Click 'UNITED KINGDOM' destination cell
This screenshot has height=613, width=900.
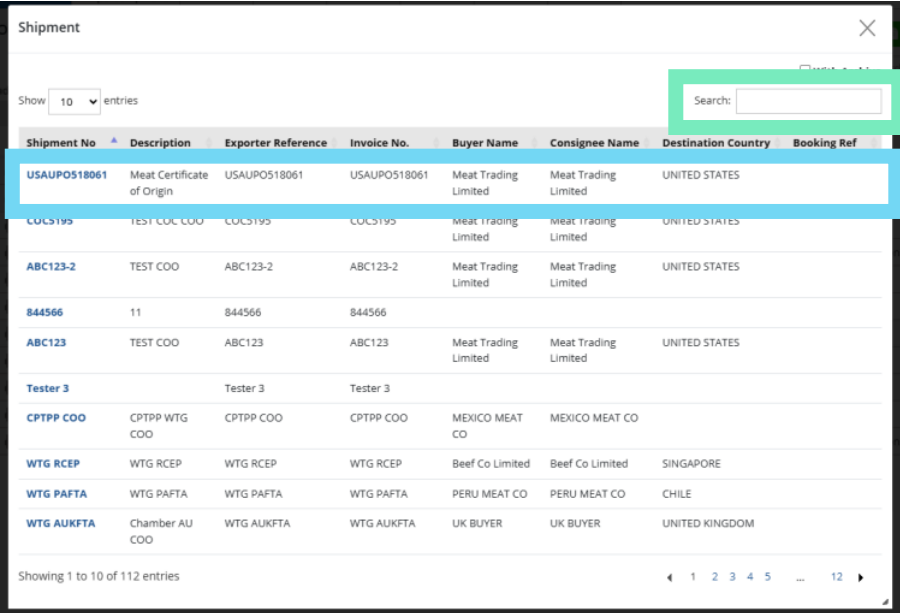(x=708, y=523)
